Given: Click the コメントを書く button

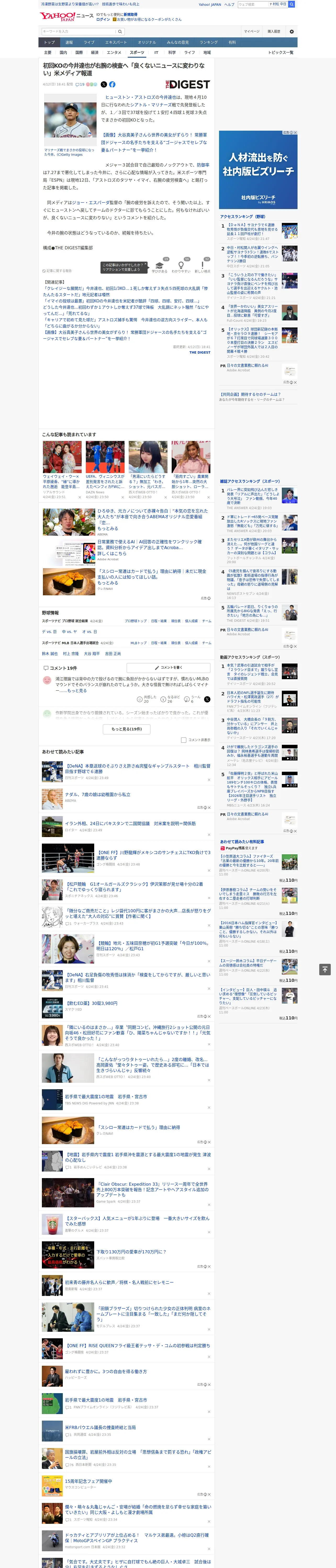Looking at the screenshot, I should tap(168, 668).
